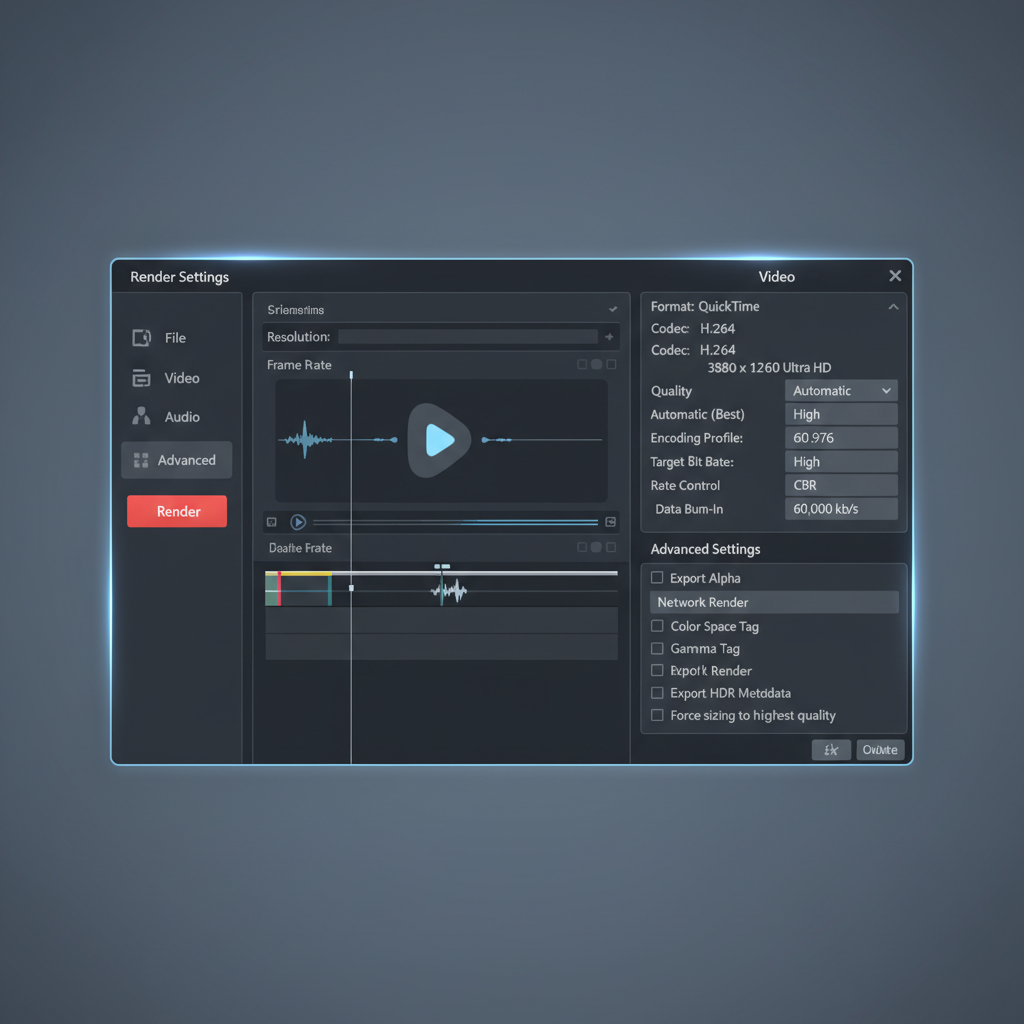Check Force sizing to highest quality
The height and width of the screenshot is (1024, 1024).
[657, 715]
